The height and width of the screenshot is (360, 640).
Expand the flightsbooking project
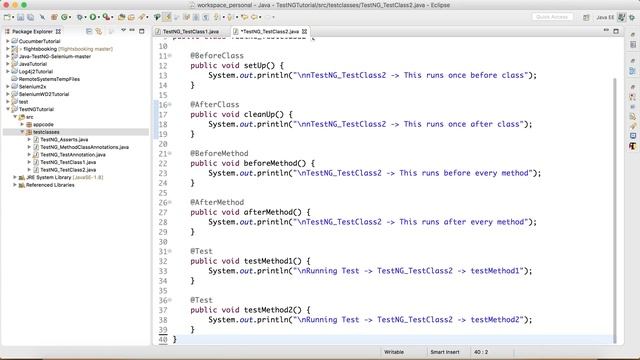[7, 49]
